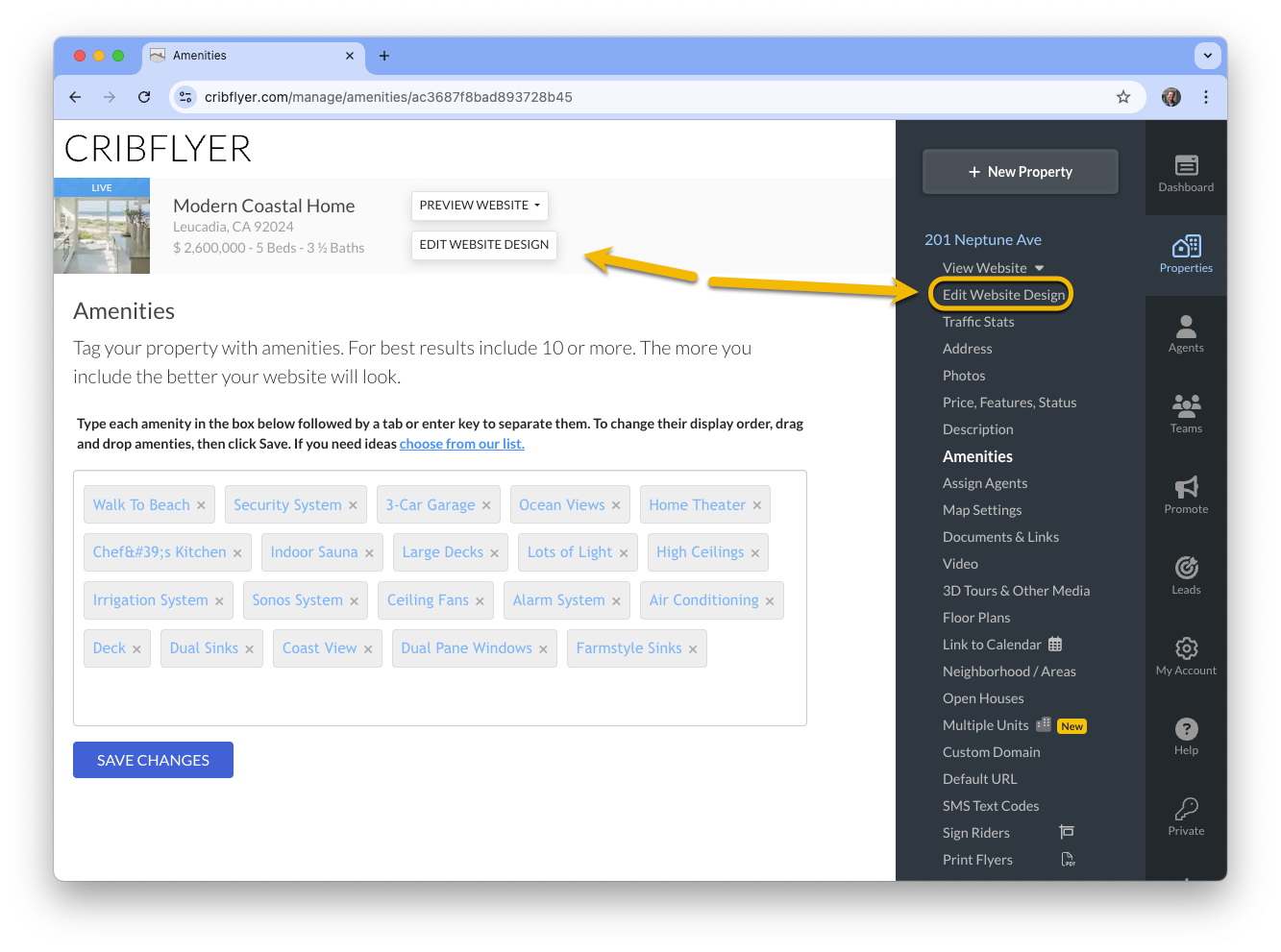Image resolution: width=1281 pixels, height=952 pixels.
Task: Expand the View Website menu arrow
Action: pyautogui.click(x=1040, y=268)
